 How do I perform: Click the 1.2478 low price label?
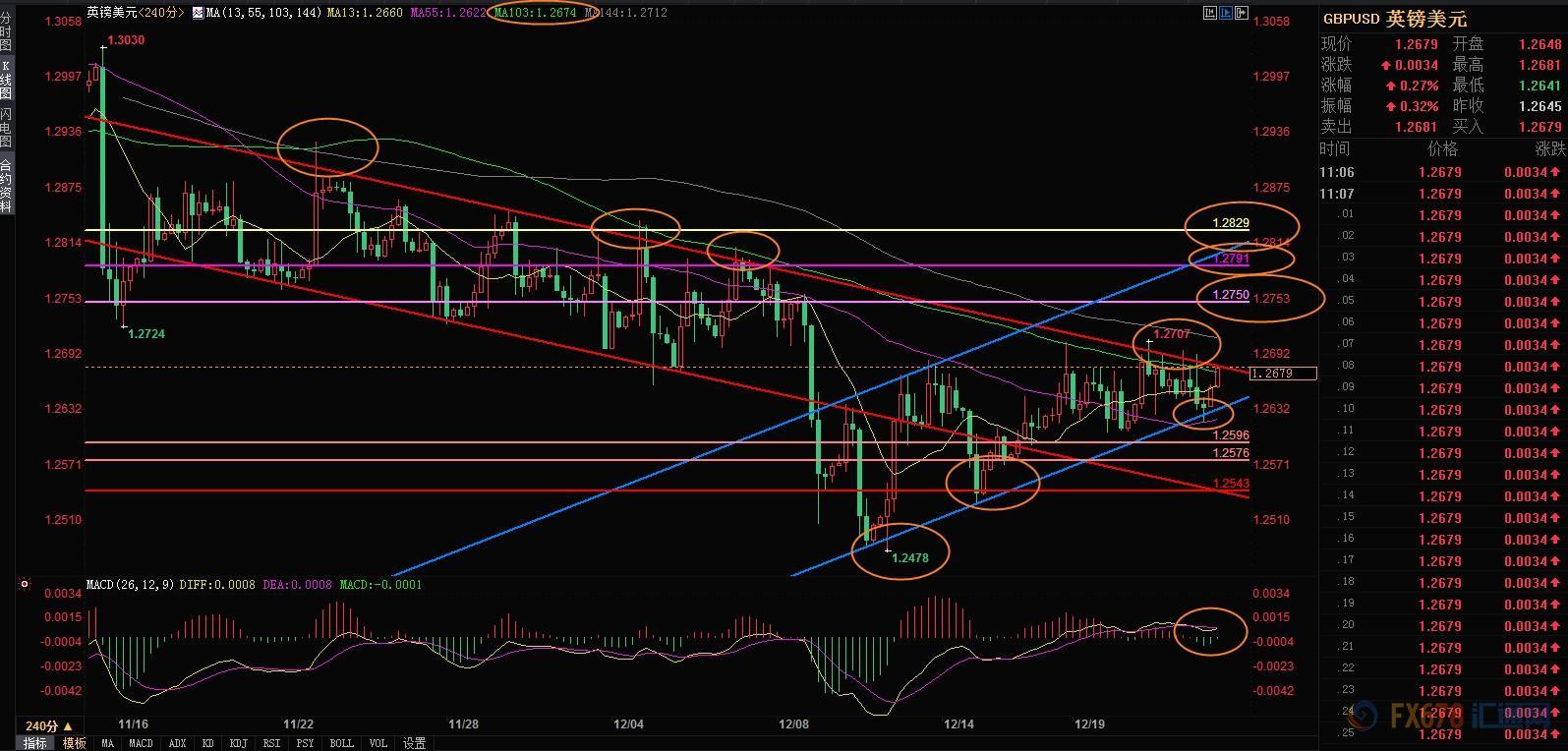coord(910,557)
